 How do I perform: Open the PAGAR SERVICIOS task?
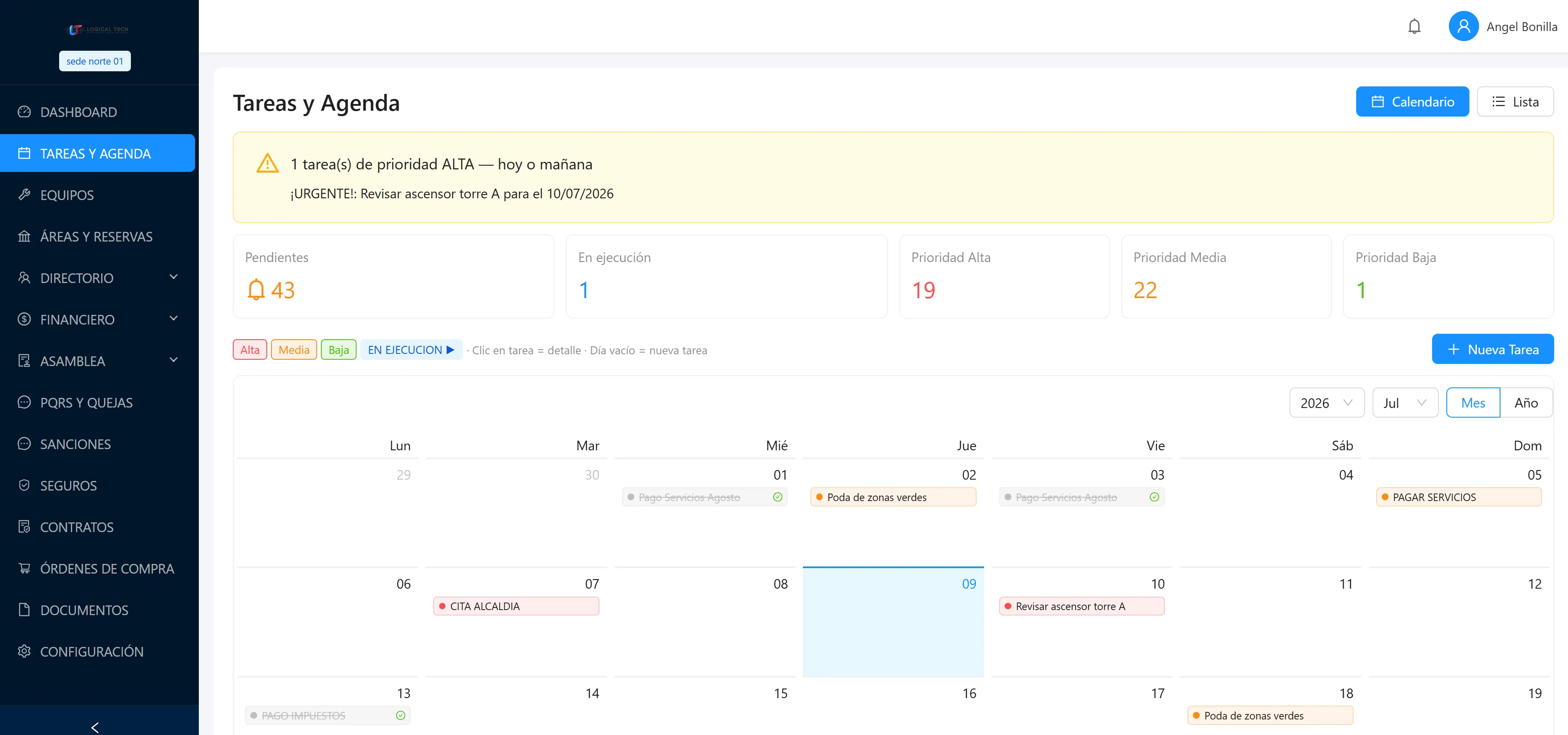coord(1459,497)
